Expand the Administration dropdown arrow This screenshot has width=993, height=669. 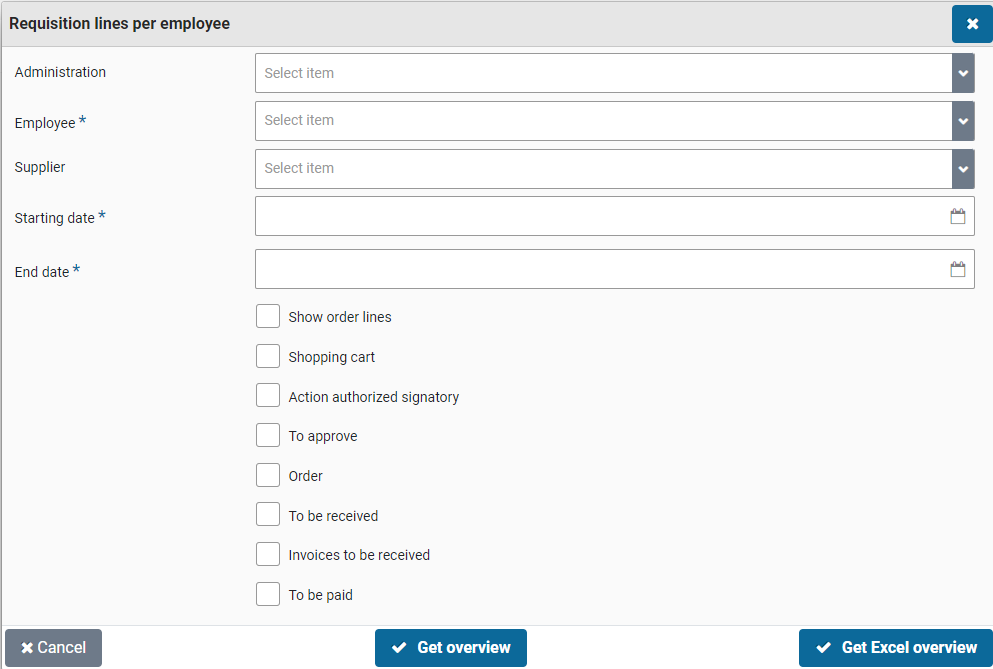click(963, 73)
